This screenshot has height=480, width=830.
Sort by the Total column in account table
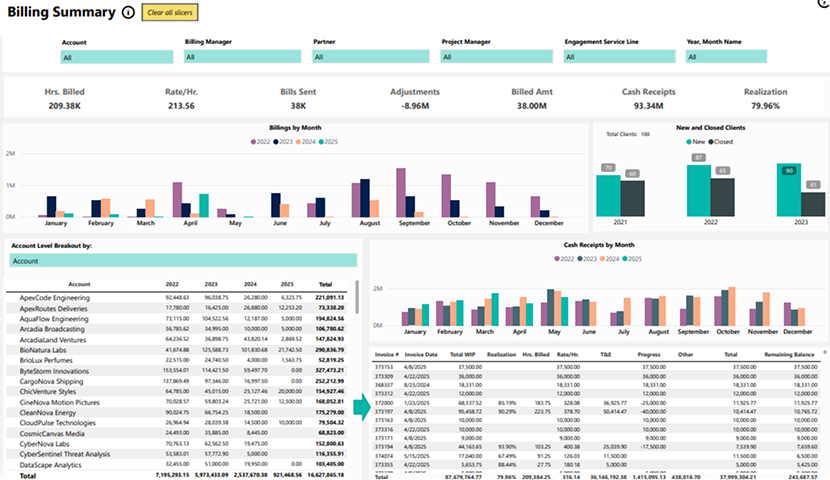[326, 284]
